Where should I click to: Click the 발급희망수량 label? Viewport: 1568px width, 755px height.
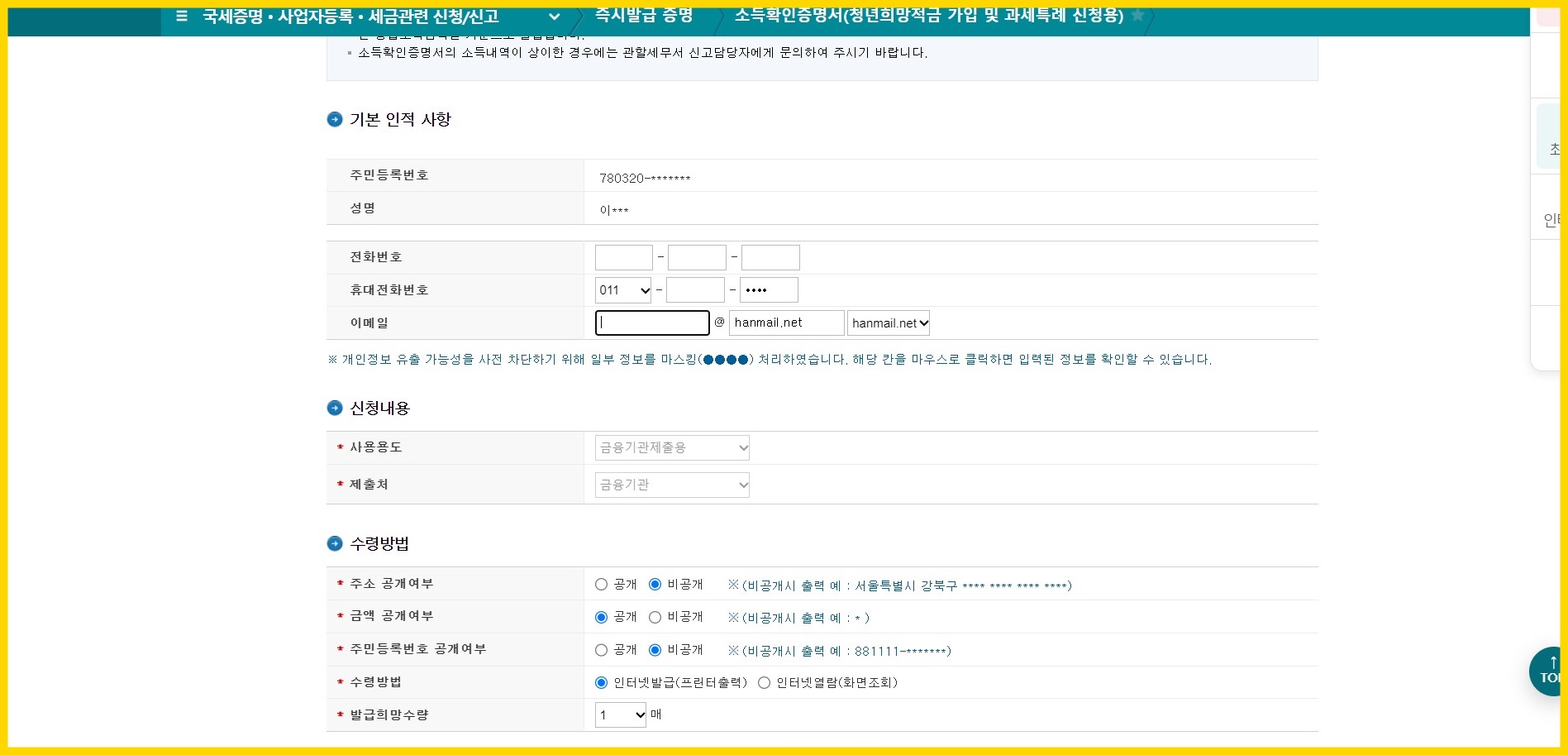point(389,715)
